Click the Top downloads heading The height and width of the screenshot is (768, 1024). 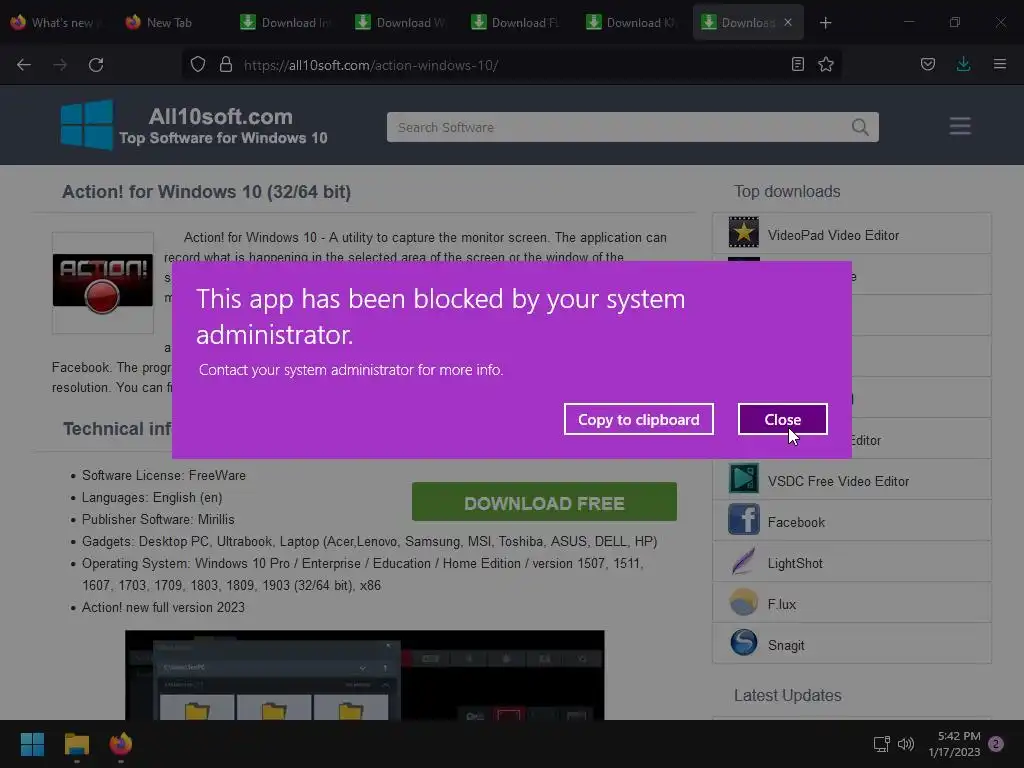point(786,191)
